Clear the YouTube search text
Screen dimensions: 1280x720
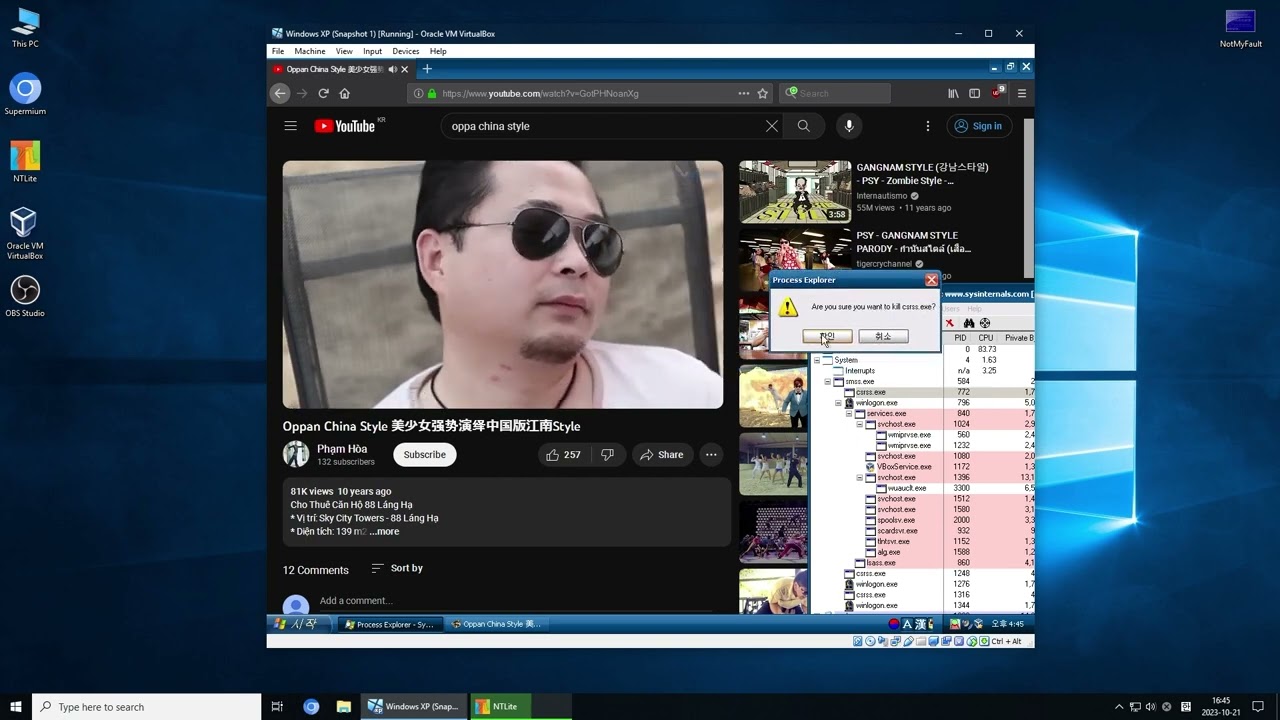coord(772,126)
